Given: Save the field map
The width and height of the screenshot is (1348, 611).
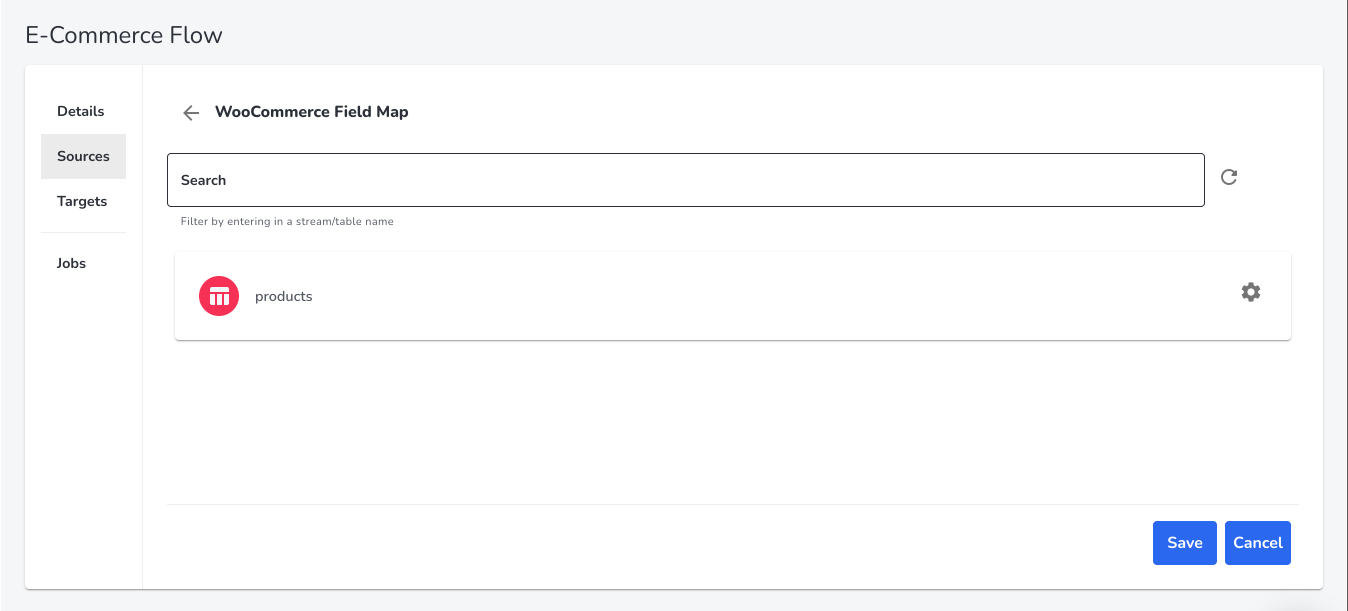Looking at the screenshot, I should 1185,543.
